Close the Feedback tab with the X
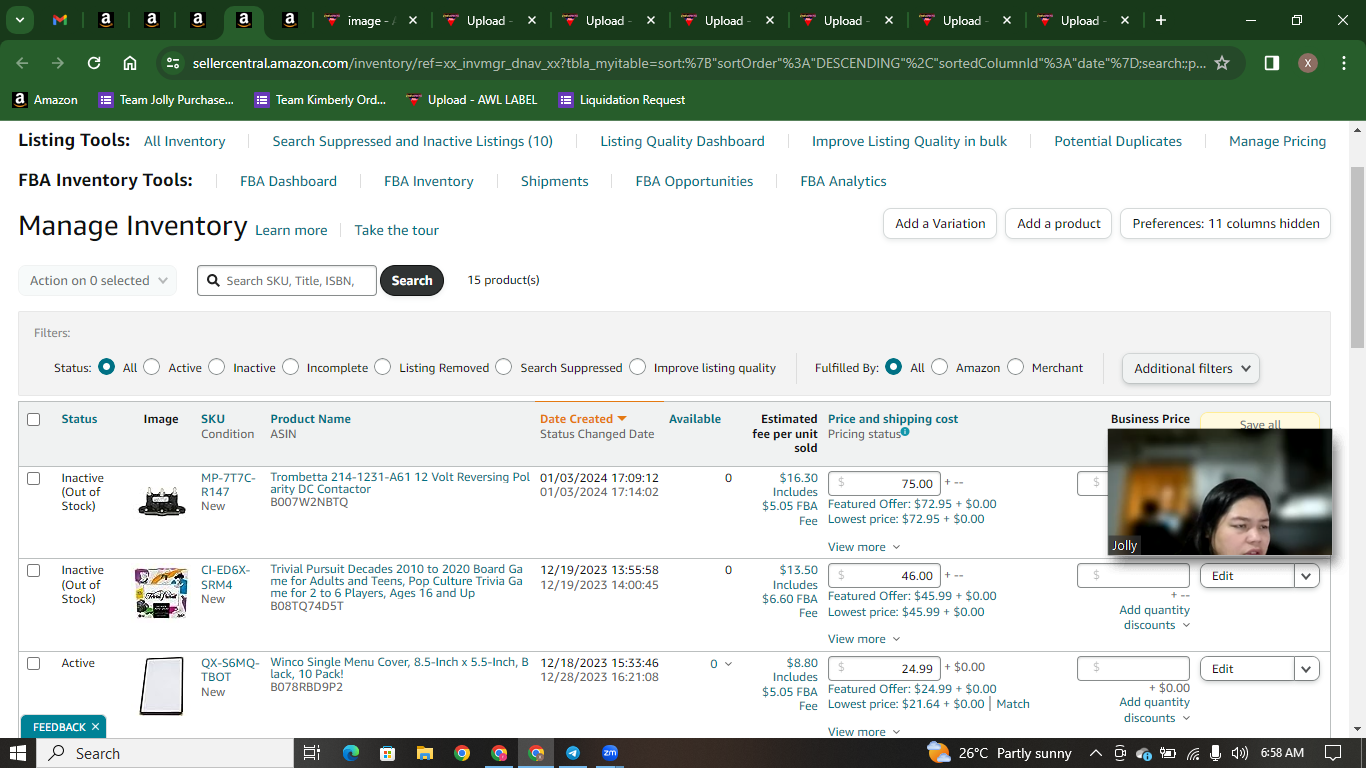The height and width of the screenshot is (768, 1366). 95,727
